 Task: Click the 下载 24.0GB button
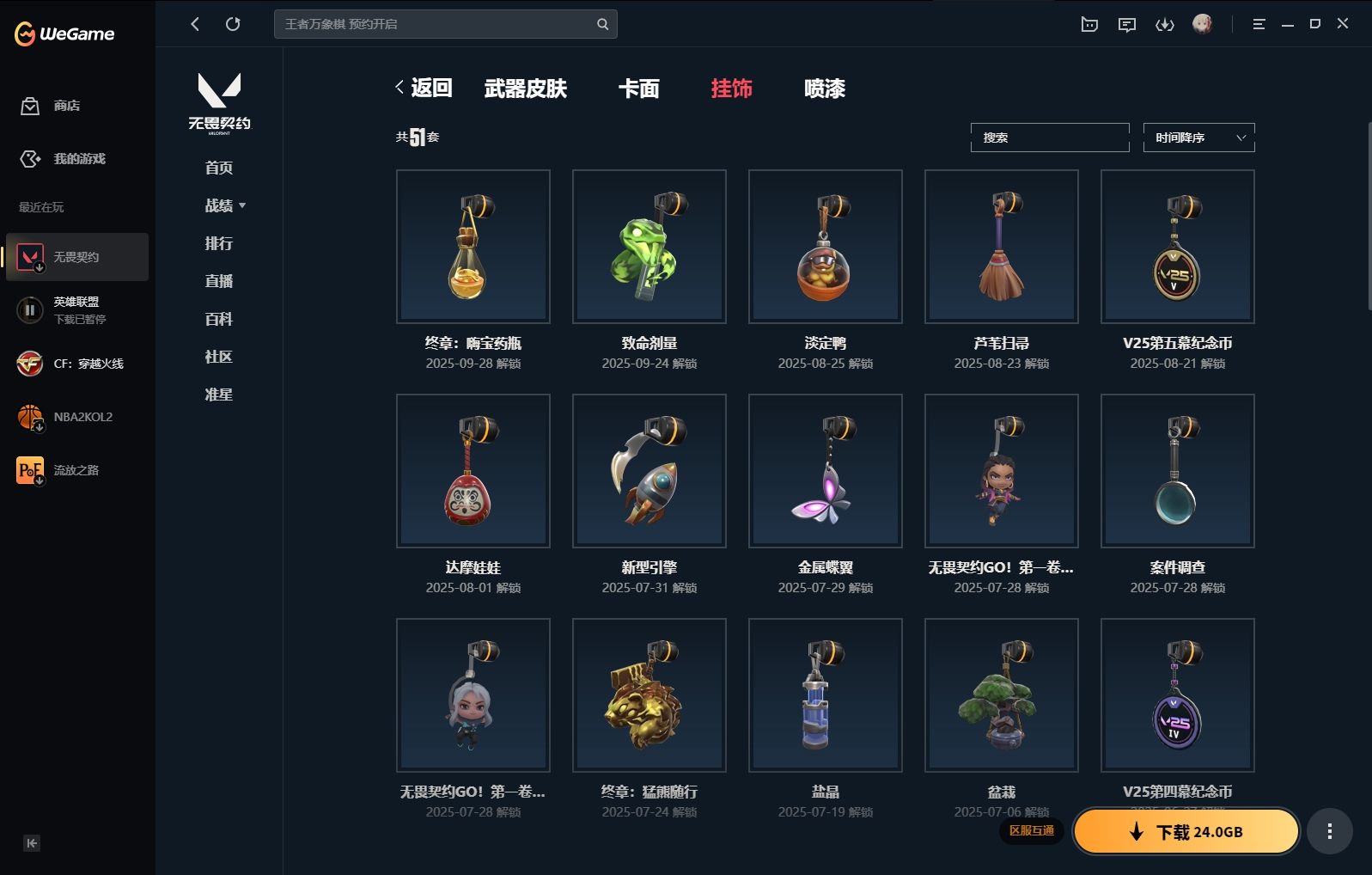tap(1186, 831)
